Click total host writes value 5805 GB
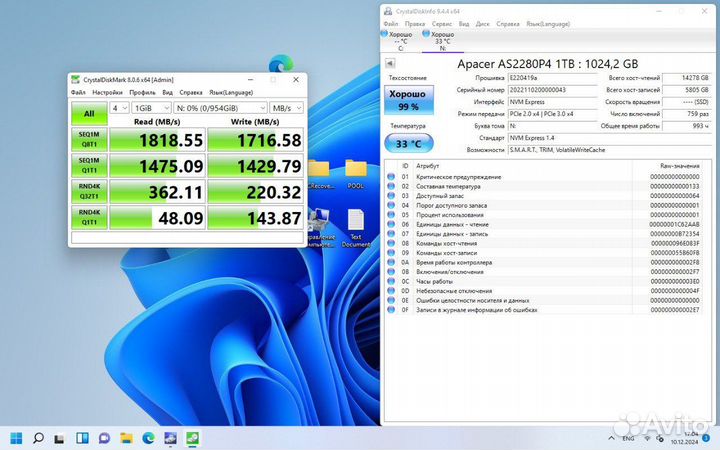The image size is (720, 450). 687,90
